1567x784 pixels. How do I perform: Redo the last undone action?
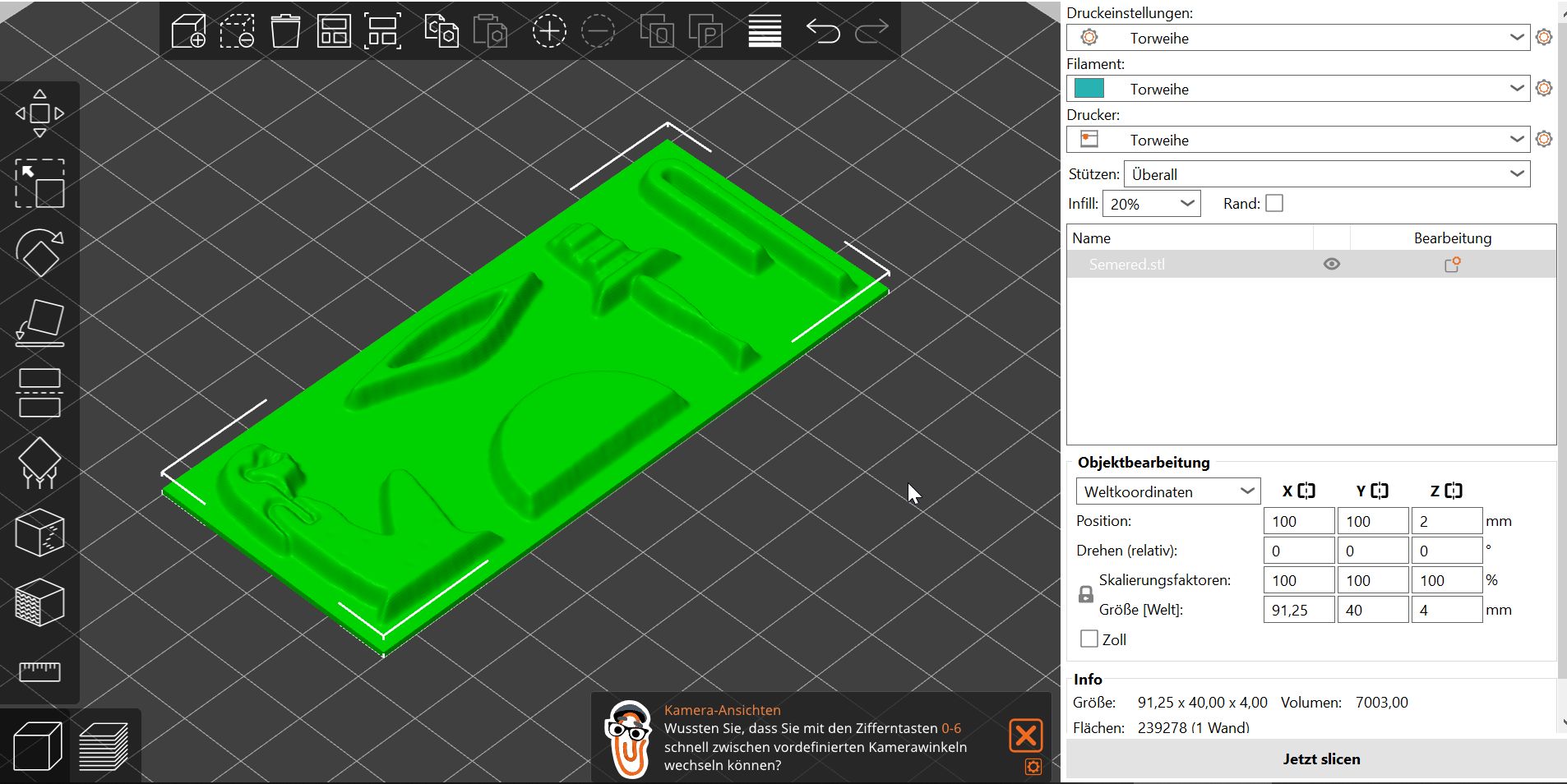pyautogui.click(x=871, y=31)
